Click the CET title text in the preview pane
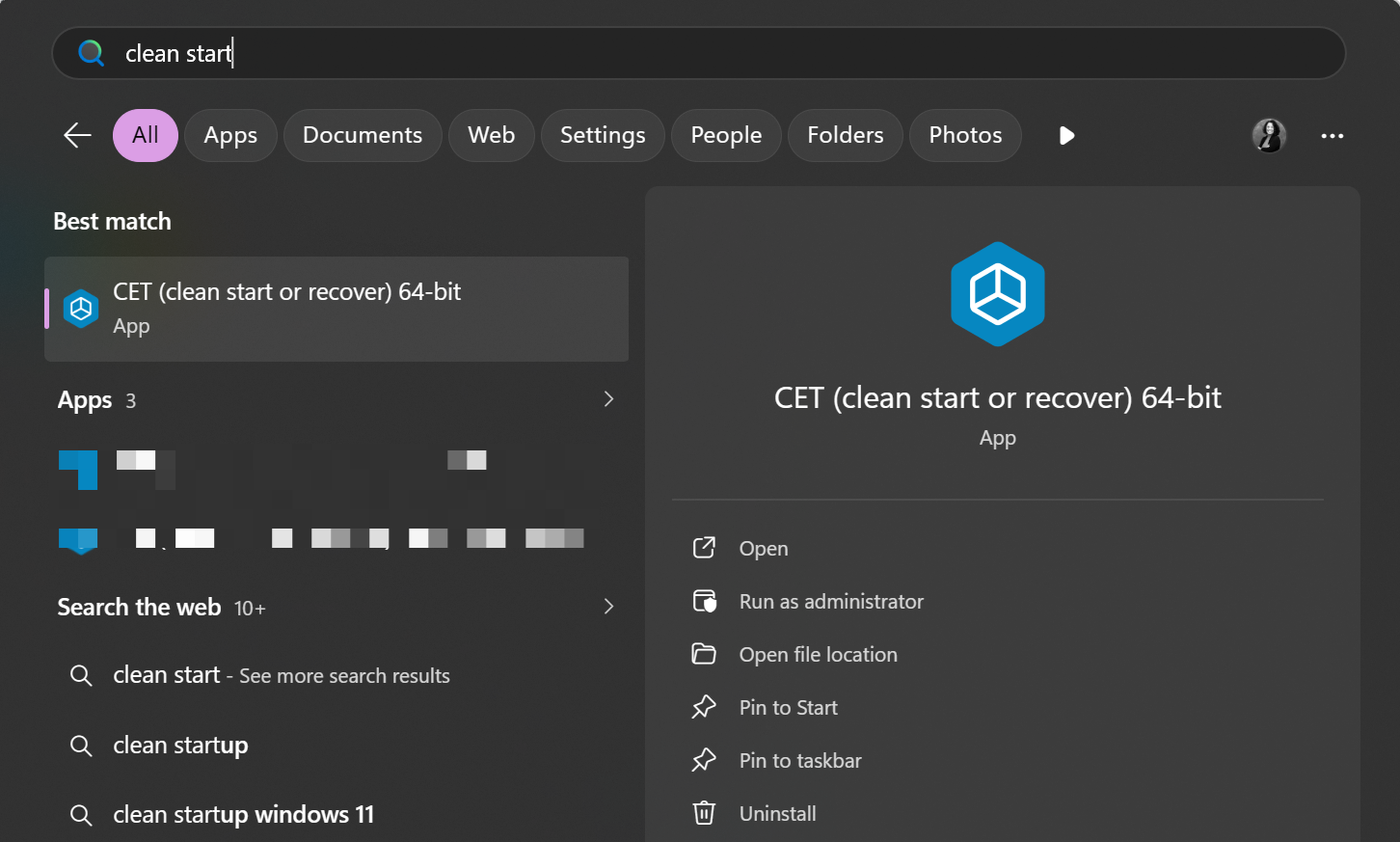This screenshot has width=1400, height=842. pyautogui.click(x=998, y=397)
